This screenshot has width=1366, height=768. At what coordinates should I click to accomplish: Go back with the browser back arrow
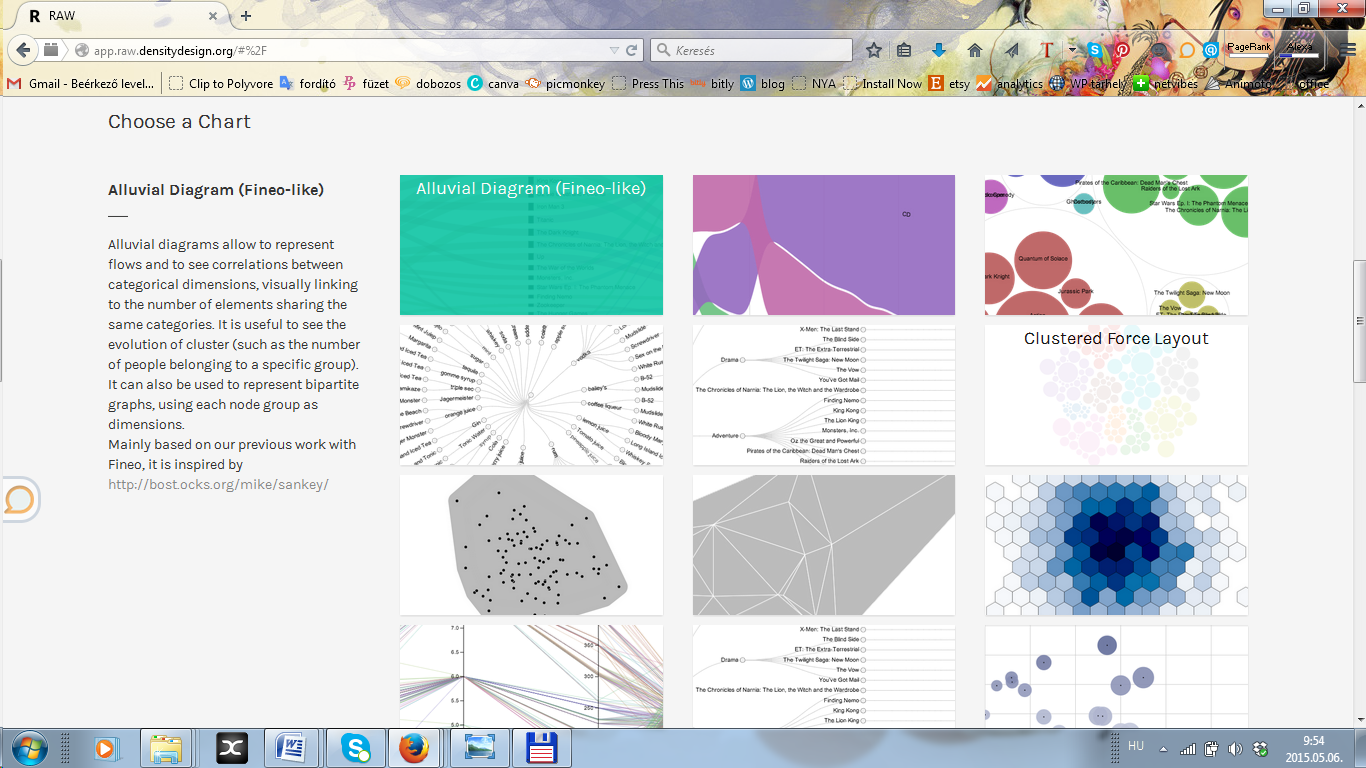coord(23,49)
